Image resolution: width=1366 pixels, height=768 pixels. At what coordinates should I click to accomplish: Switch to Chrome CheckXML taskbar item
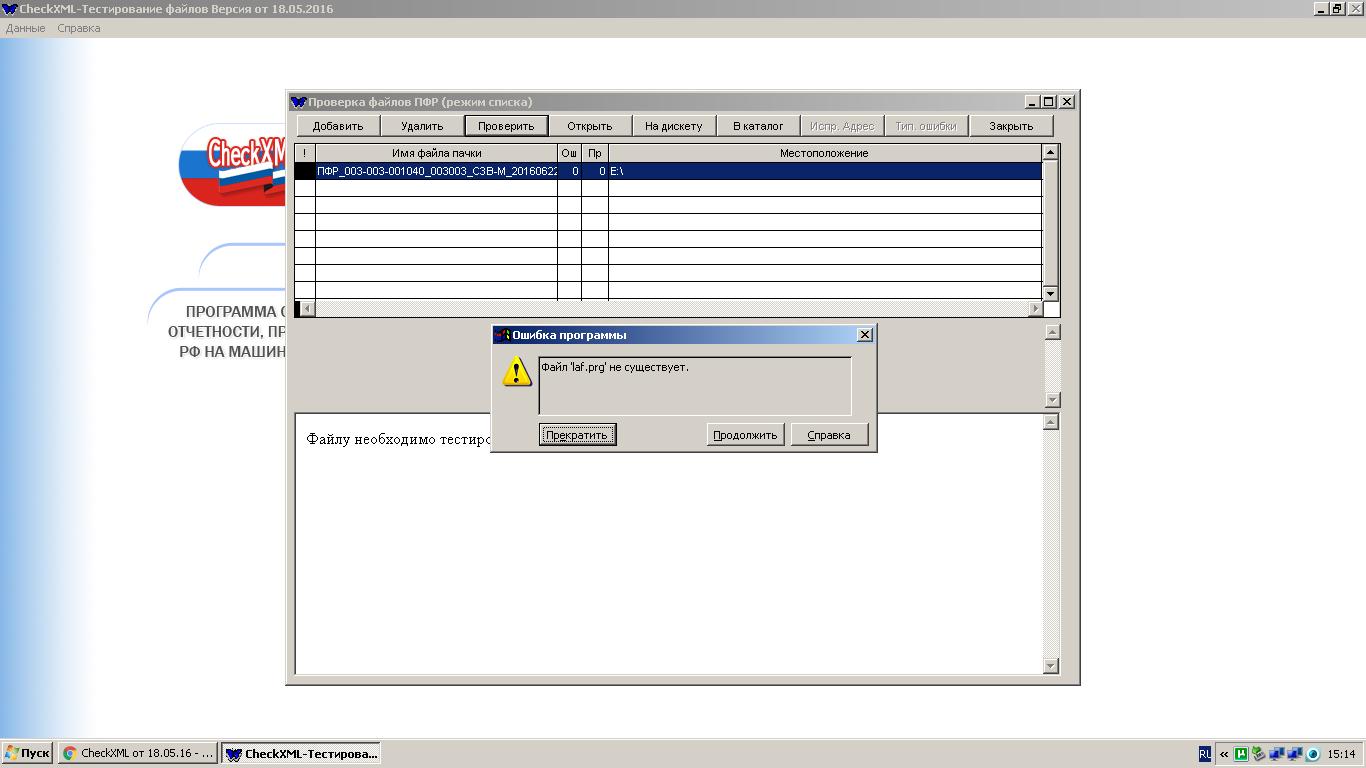pyautogui.click(x=138, y=753)
